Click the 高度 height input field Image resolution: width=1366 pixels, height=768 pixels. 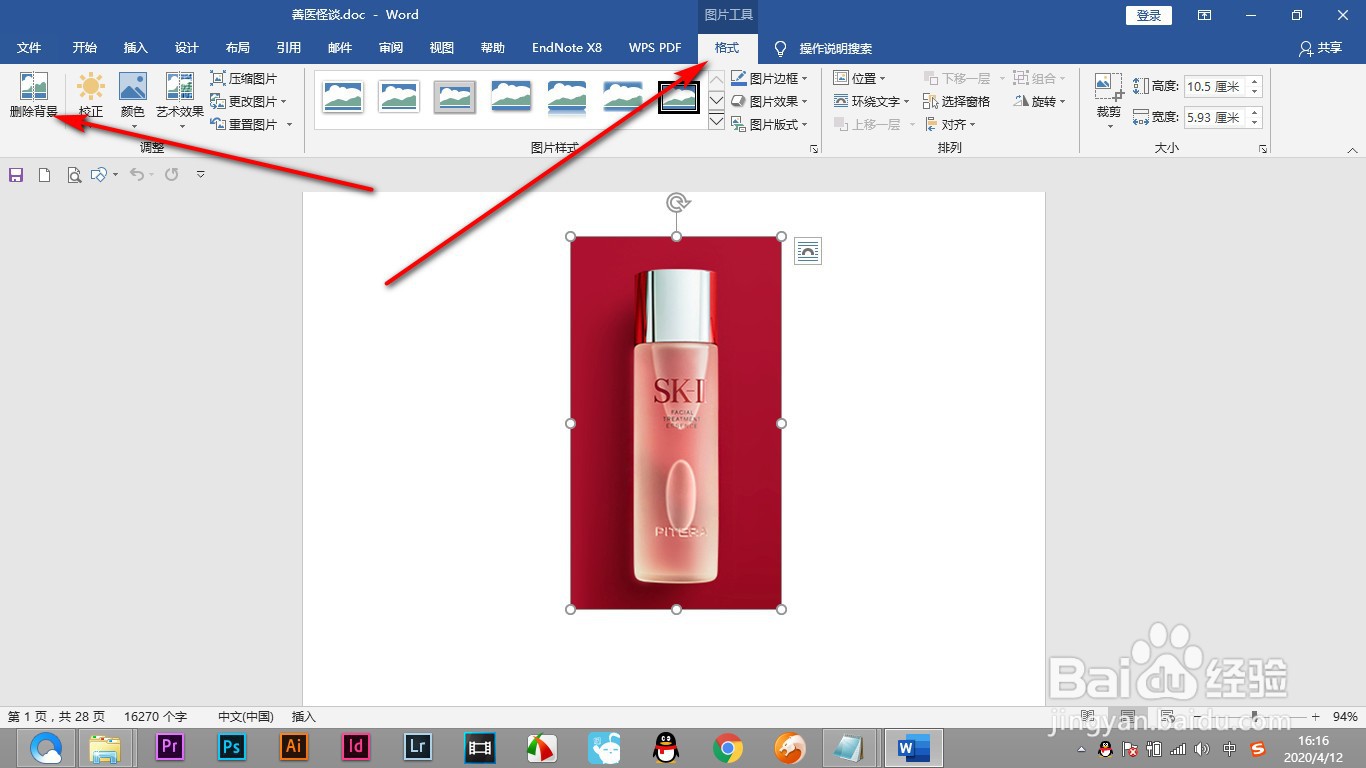click(1215, 87)
